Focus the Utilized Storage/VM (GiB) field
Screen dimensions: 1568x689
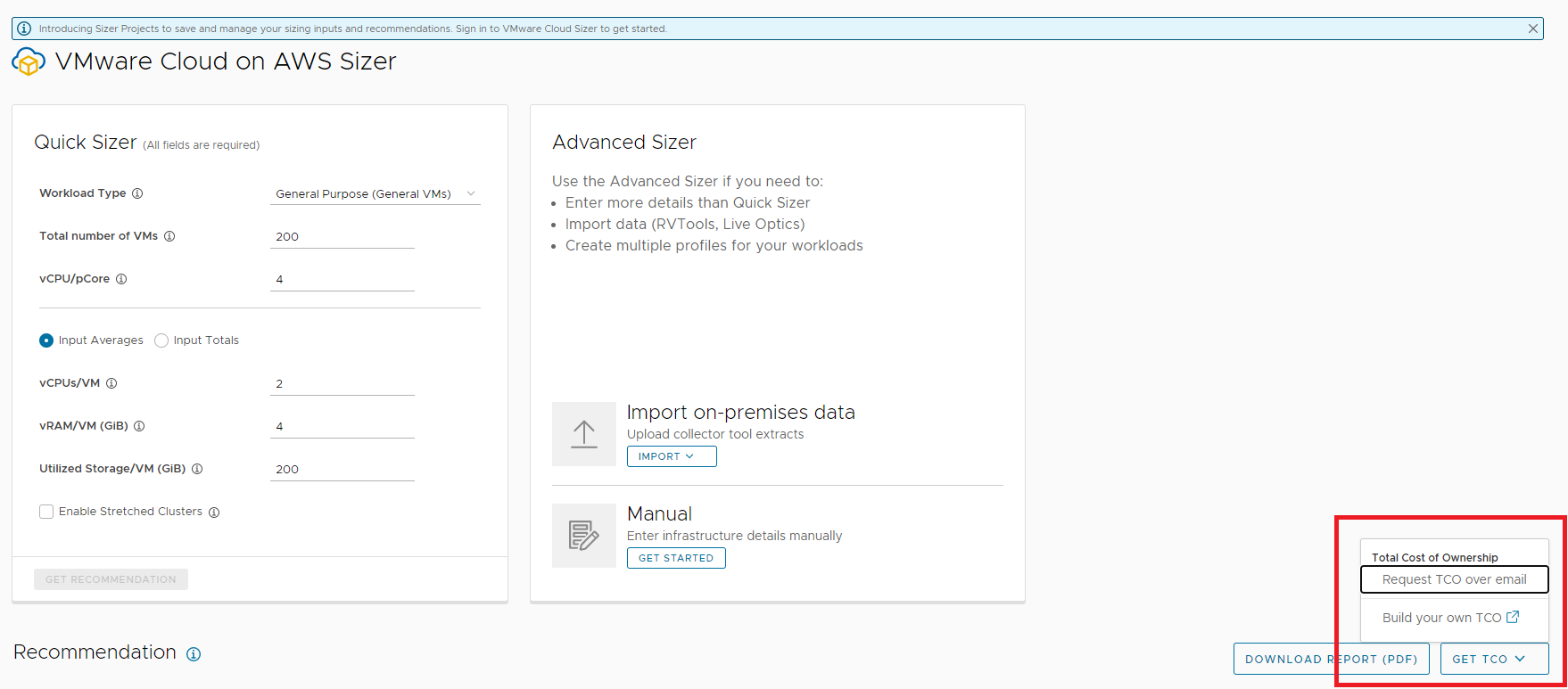coord(342,469)
